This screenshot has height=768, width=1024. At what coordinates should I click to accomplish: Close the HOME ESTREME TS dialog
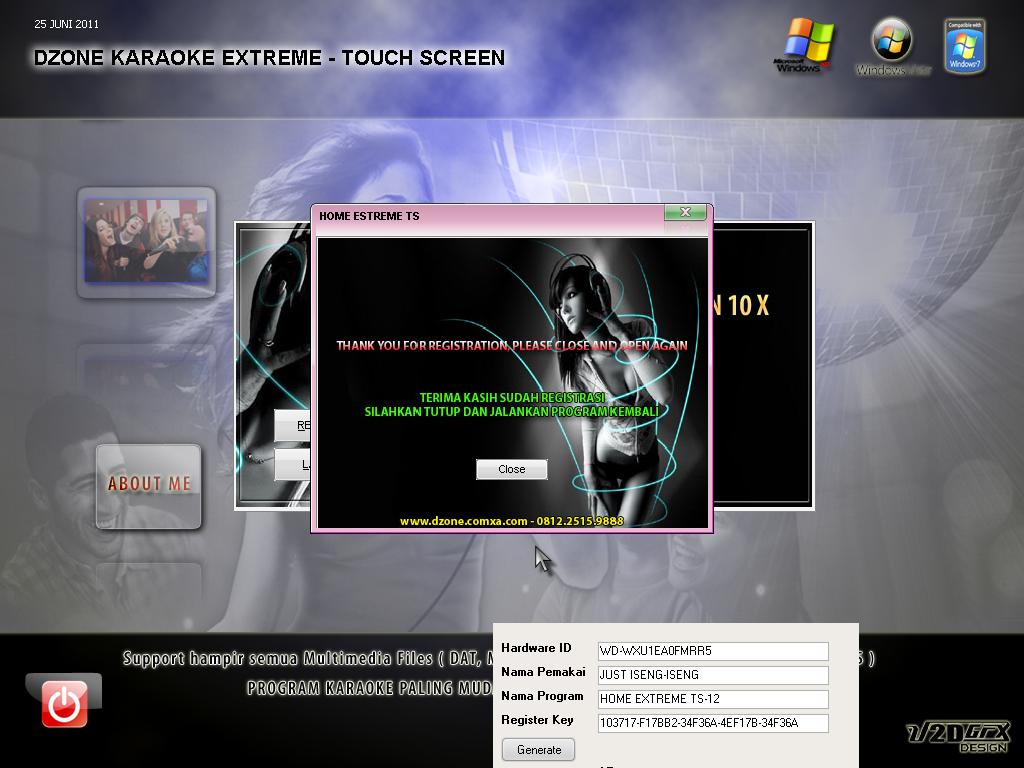pos(686,212)
